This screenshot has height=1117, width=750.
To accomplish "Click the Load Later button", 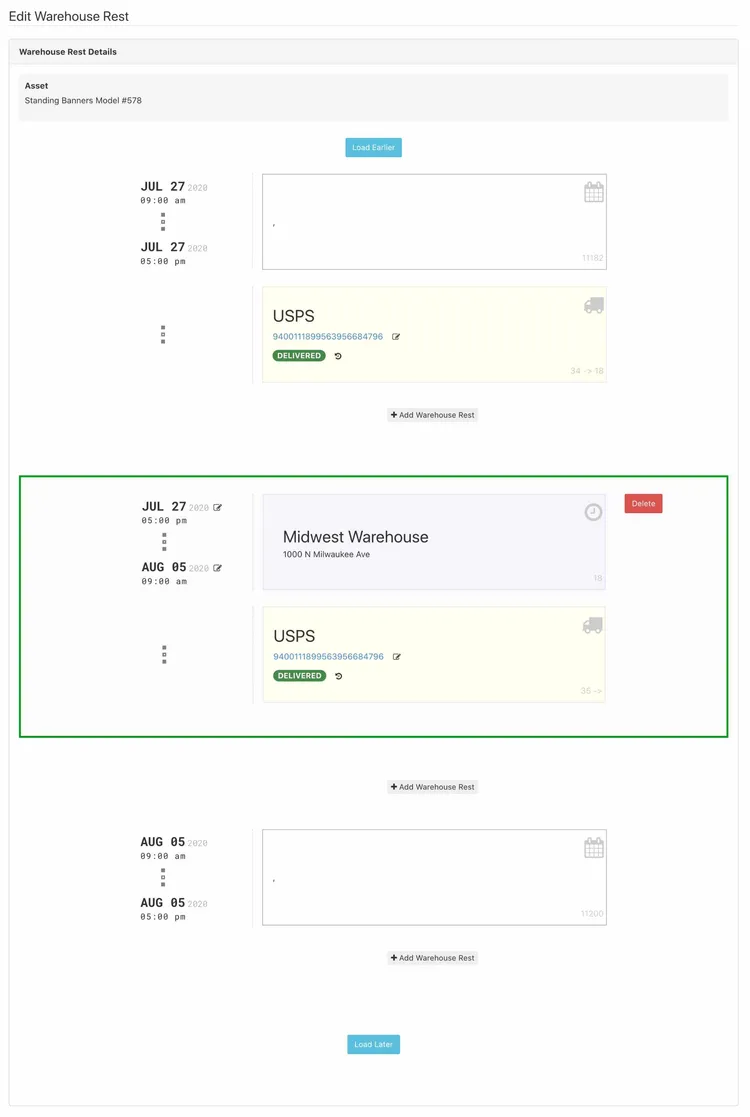I will point(373,1044).
